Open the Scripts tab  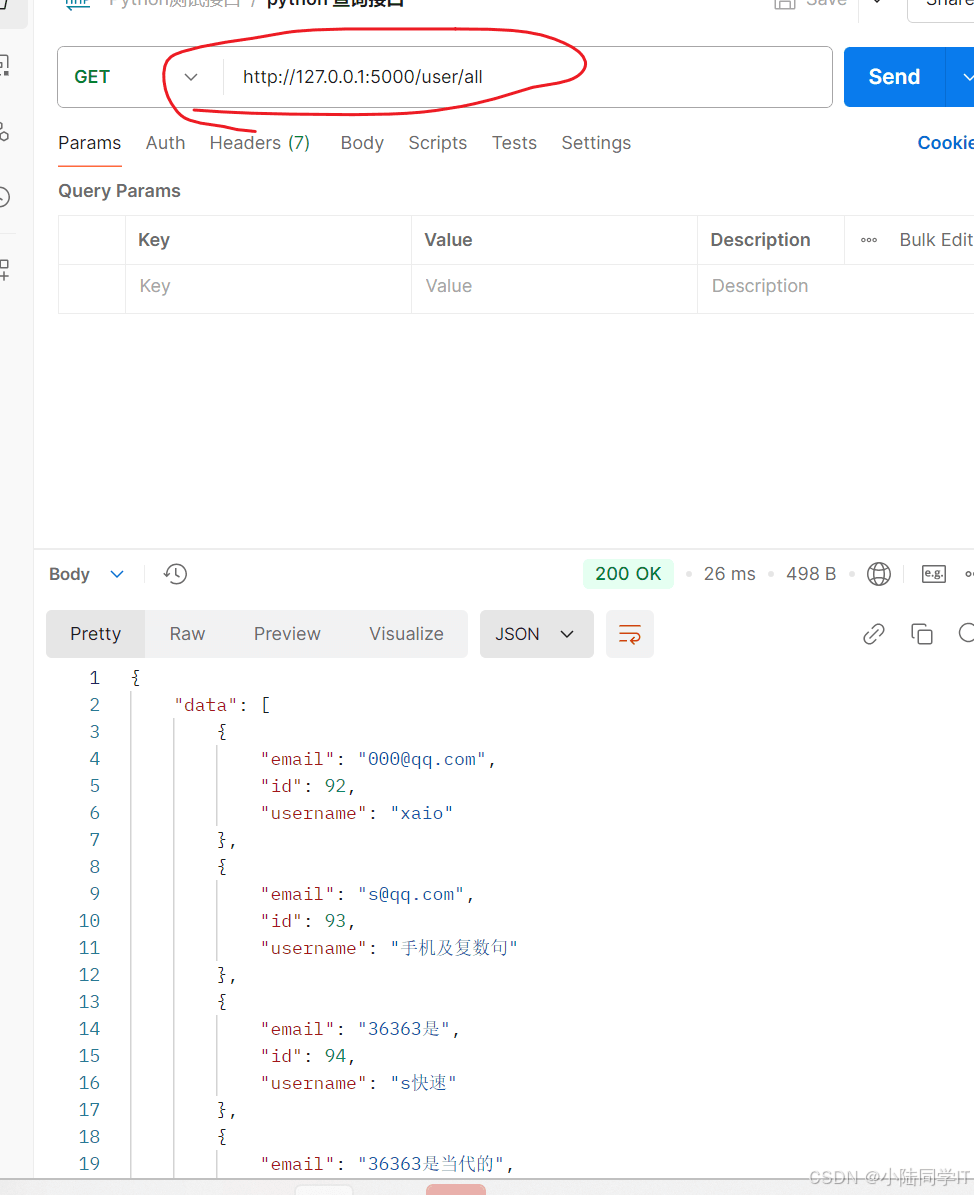437,143
